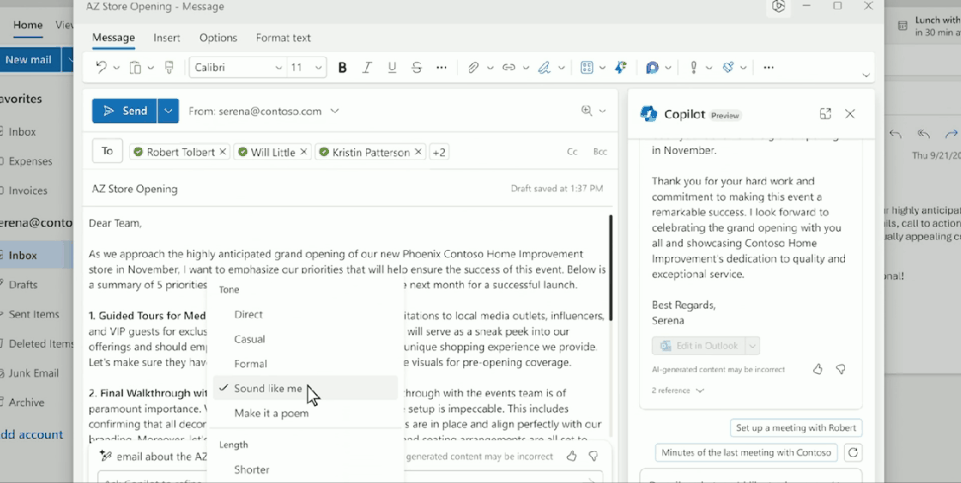The image size is (961, 483).
Task: Click the insert link icon
Action: (508, 68)
